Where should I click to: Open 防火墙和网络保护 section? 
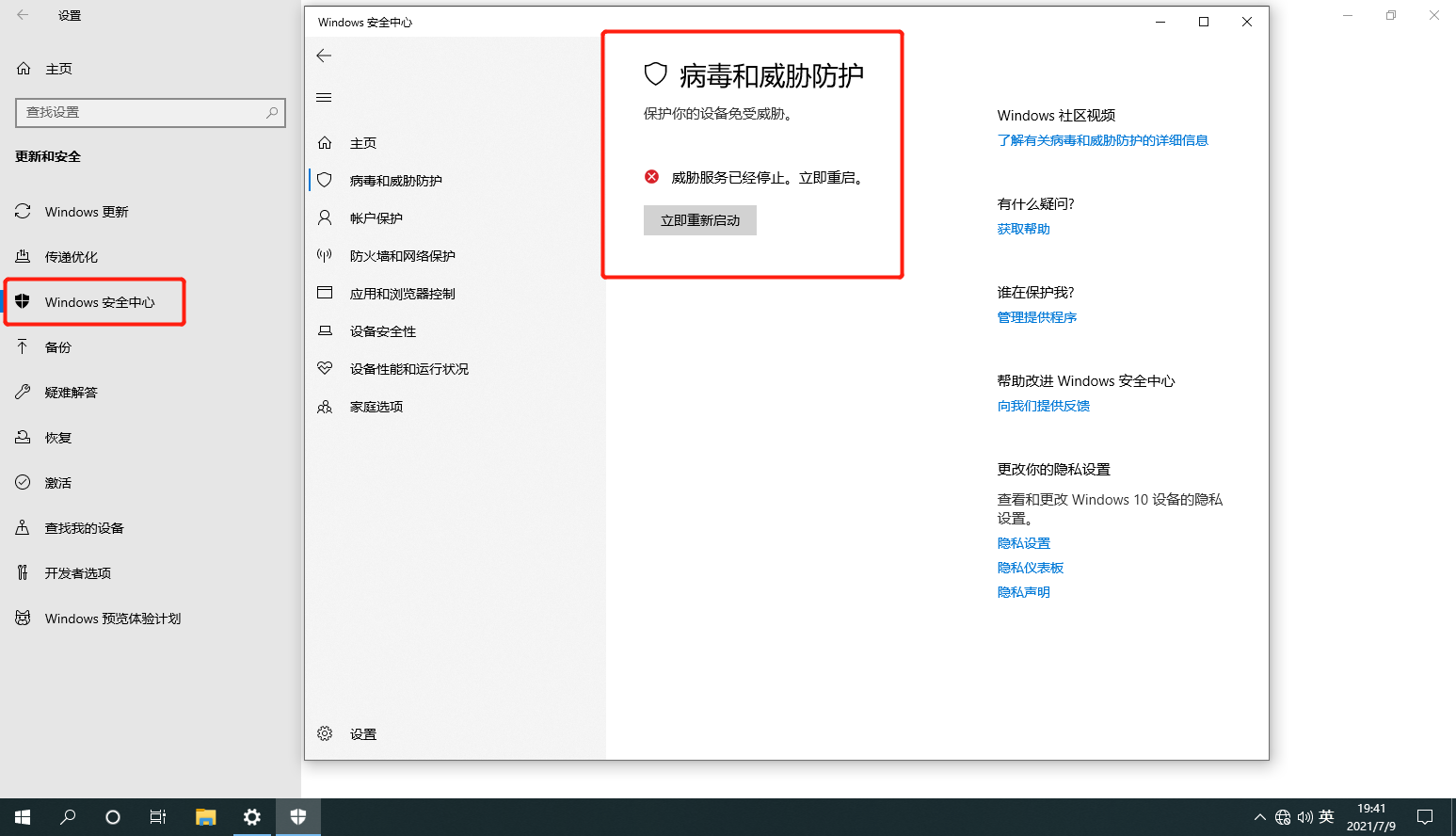(x=403, y=256)
